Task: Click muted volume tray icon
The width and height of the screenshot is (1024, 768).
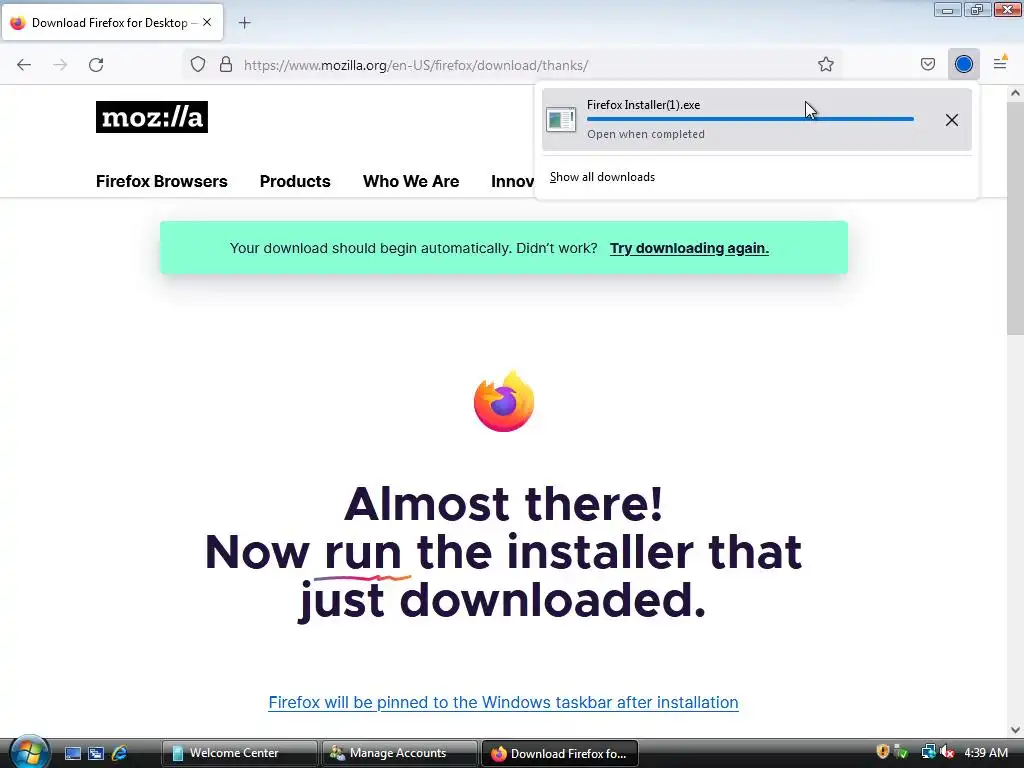Action: [947, 752]
